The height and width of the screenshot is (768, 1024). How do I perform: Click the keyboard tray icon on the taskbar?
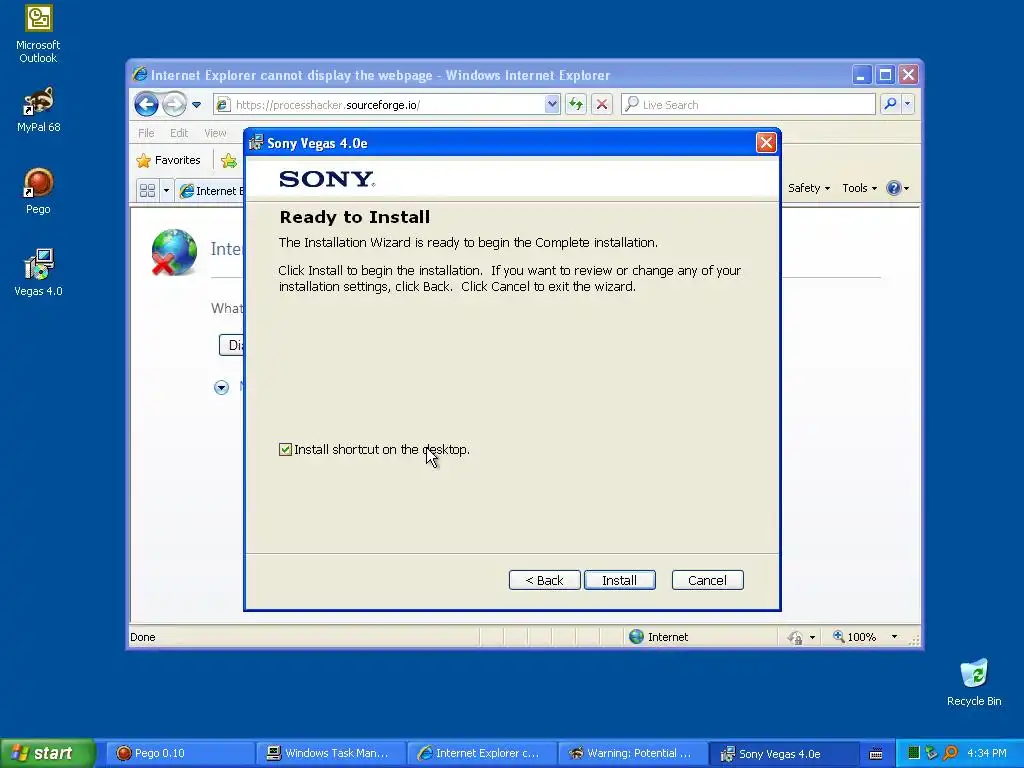[876, 754]
